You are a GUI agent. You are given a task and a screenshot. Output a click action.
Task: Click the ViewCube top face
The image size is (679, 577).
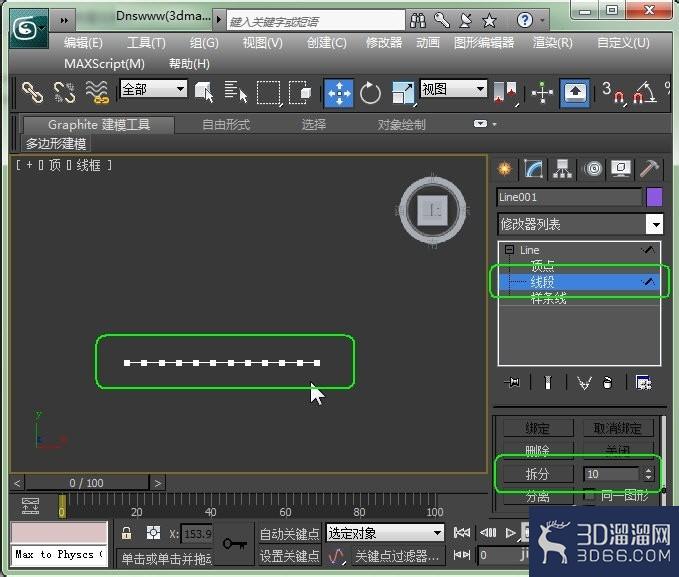pos(432,211)
